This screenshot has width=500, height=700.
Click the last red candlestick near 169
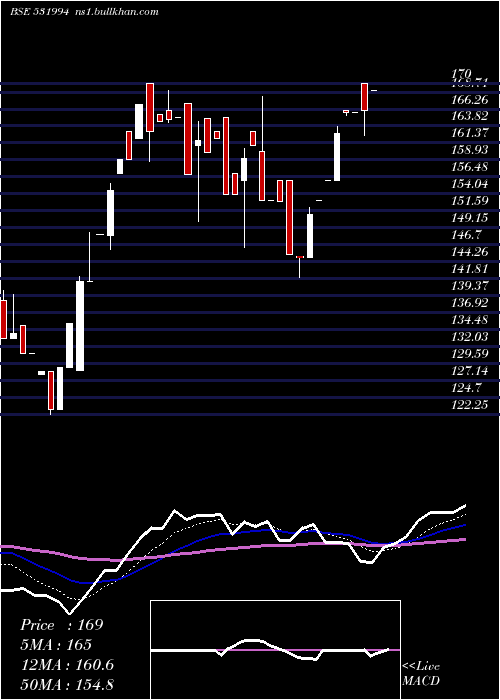tap(365, 97)
